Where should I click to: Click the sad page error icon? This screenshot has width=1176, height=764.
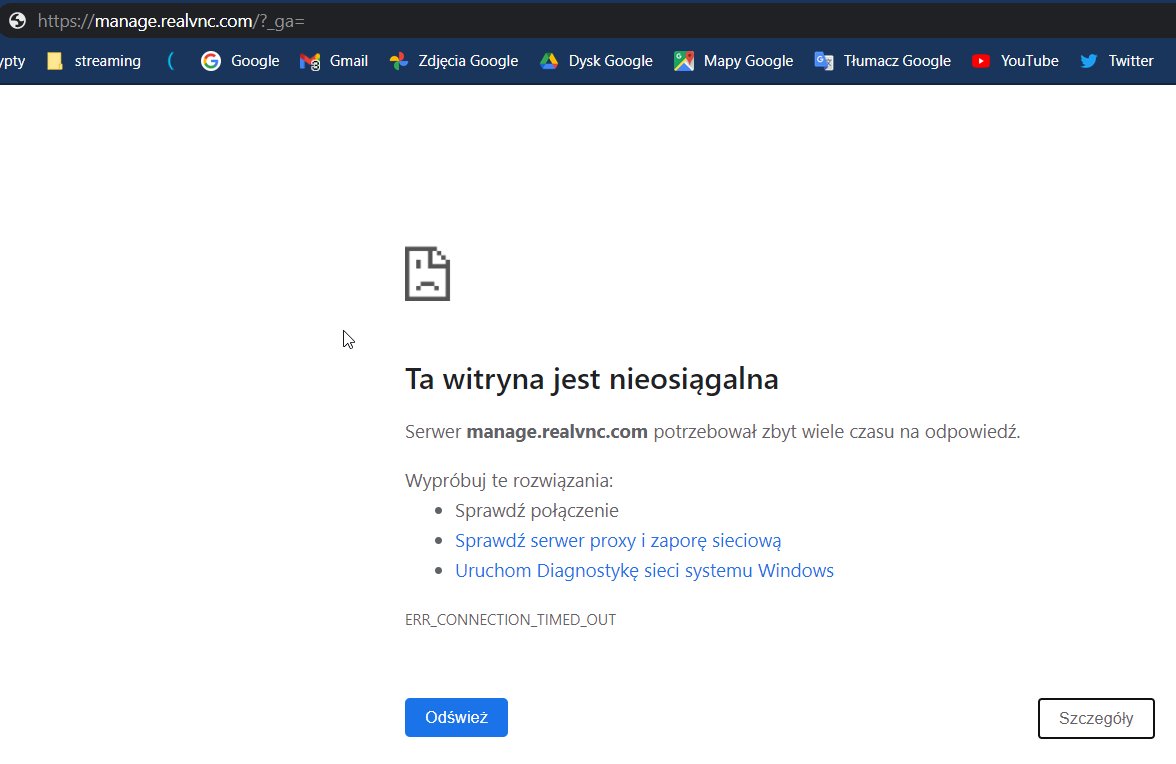pos(428,274)
